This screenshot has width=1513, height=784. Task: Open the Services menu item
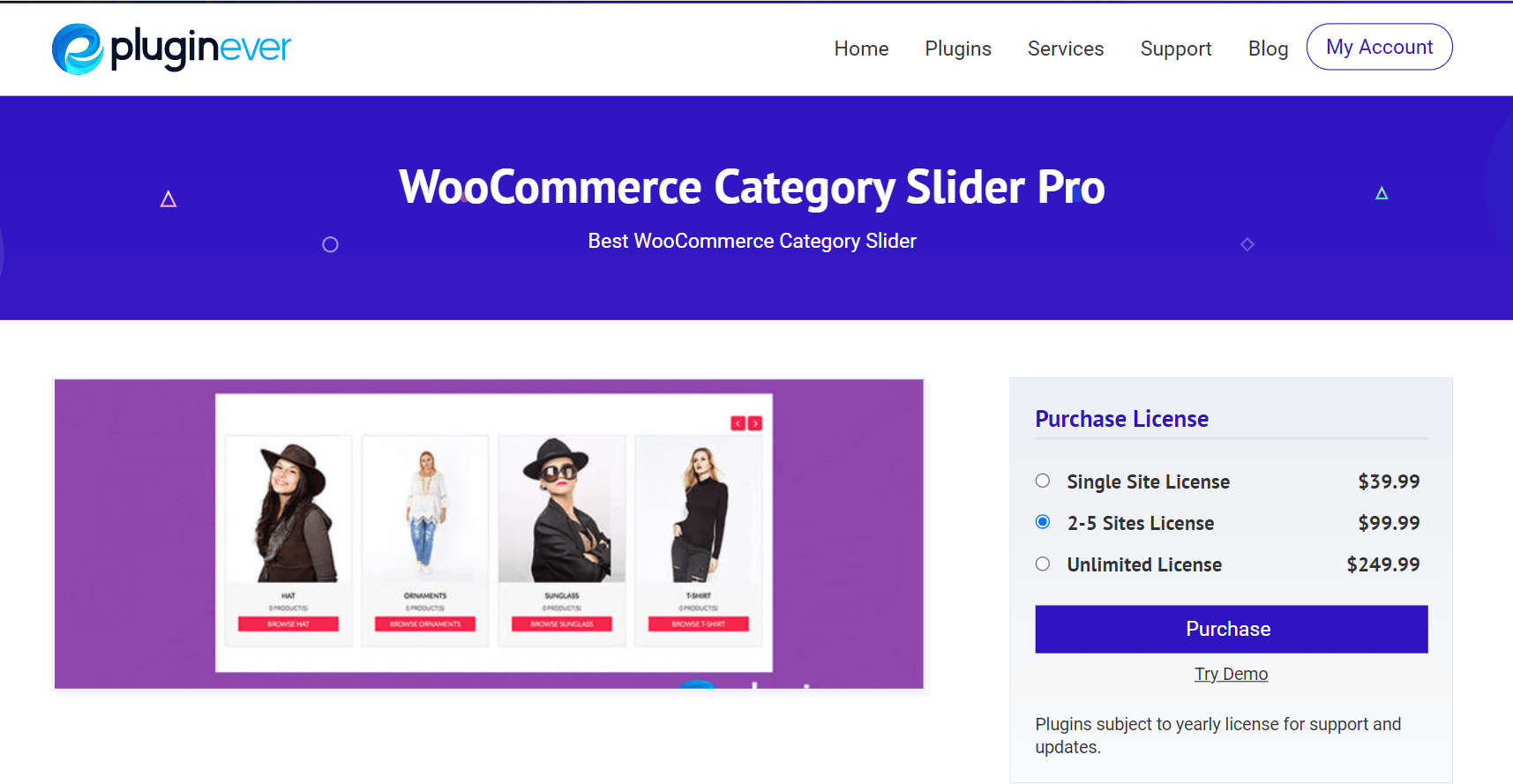(1066, 49)
